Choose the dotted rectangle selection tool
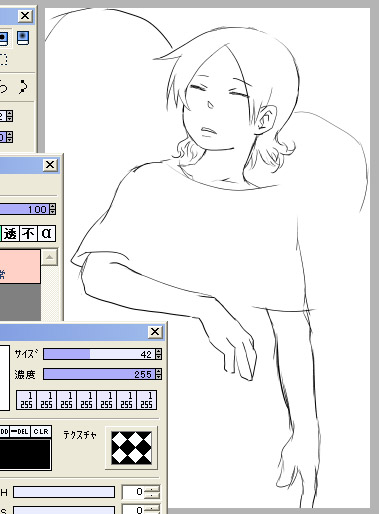Image resolution: width=379 pixels, height=514 pixels. [x=3, y=60]
